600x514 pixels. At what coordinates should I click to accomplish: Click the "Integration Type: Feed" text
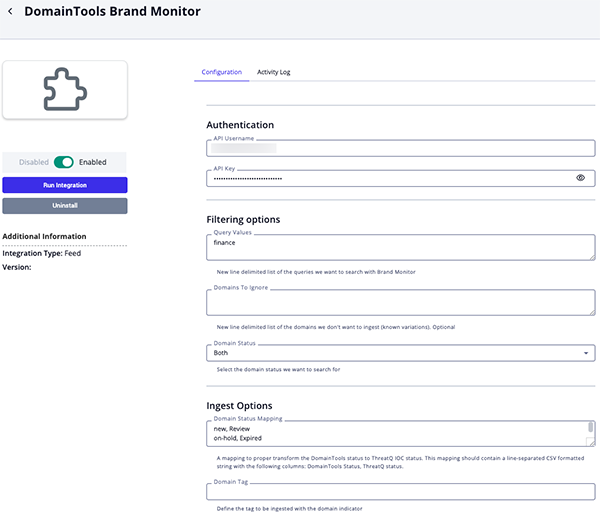click(x=42, y=253)
